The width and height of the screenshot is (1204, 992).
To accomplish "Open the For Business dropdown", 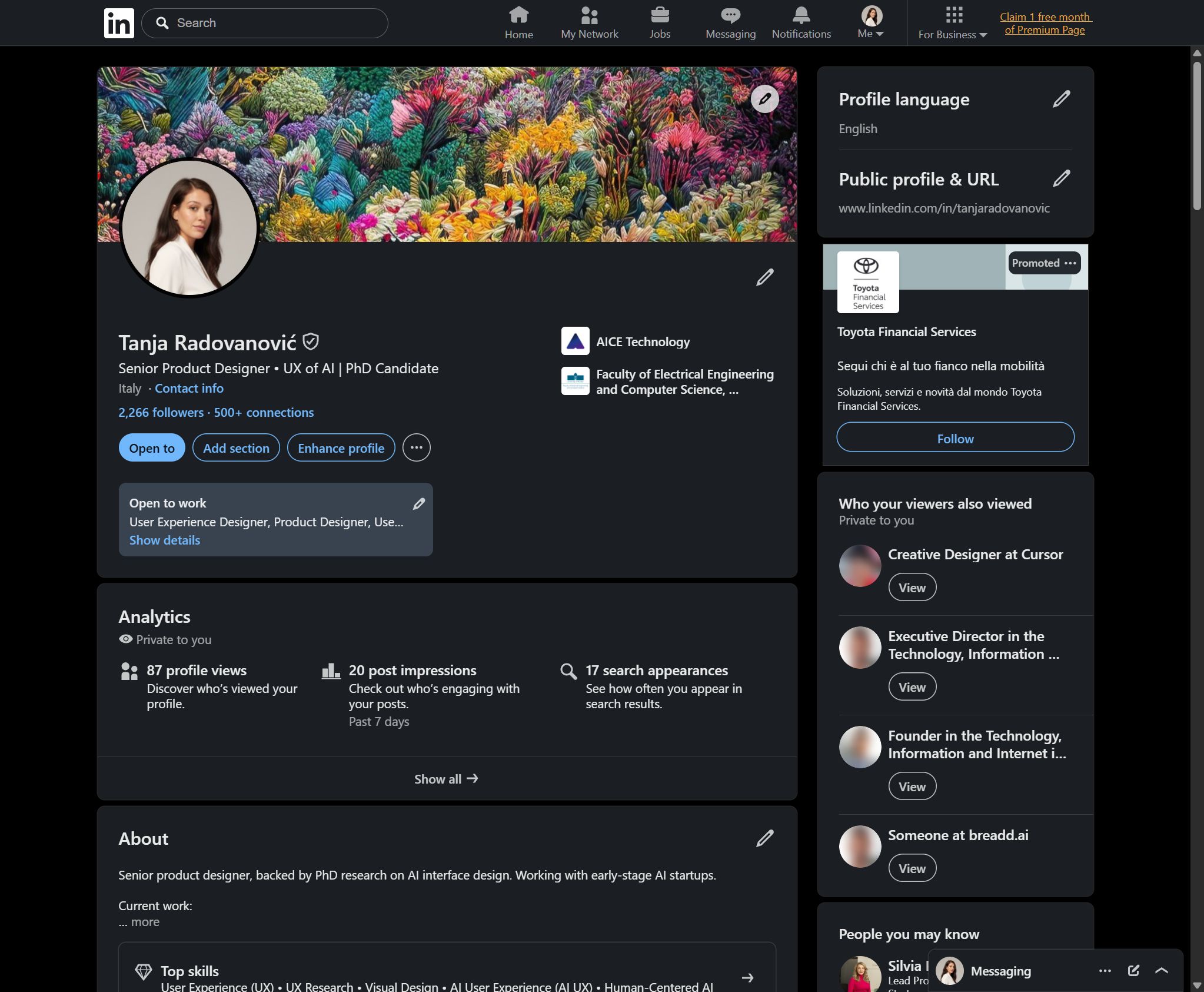I will pyautogui.click(x=952, y=23).
